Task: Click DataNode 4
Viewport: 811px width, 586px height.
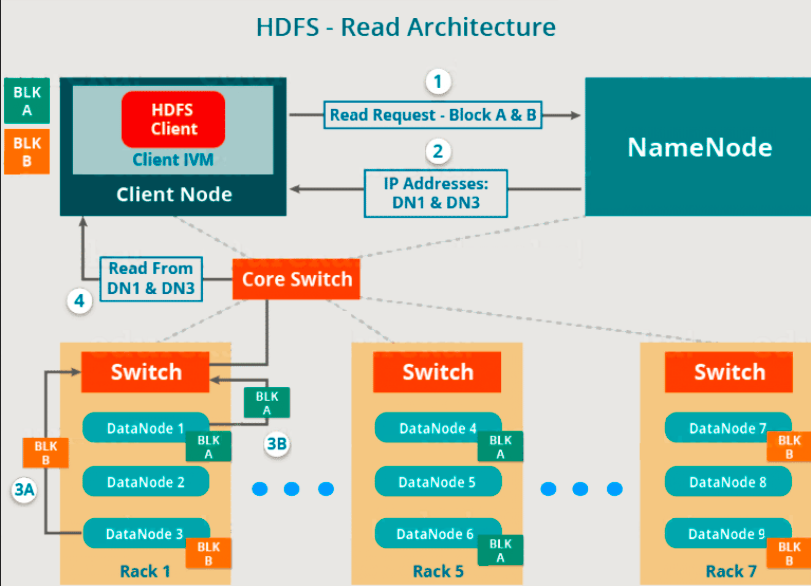Action: [438, 428]
